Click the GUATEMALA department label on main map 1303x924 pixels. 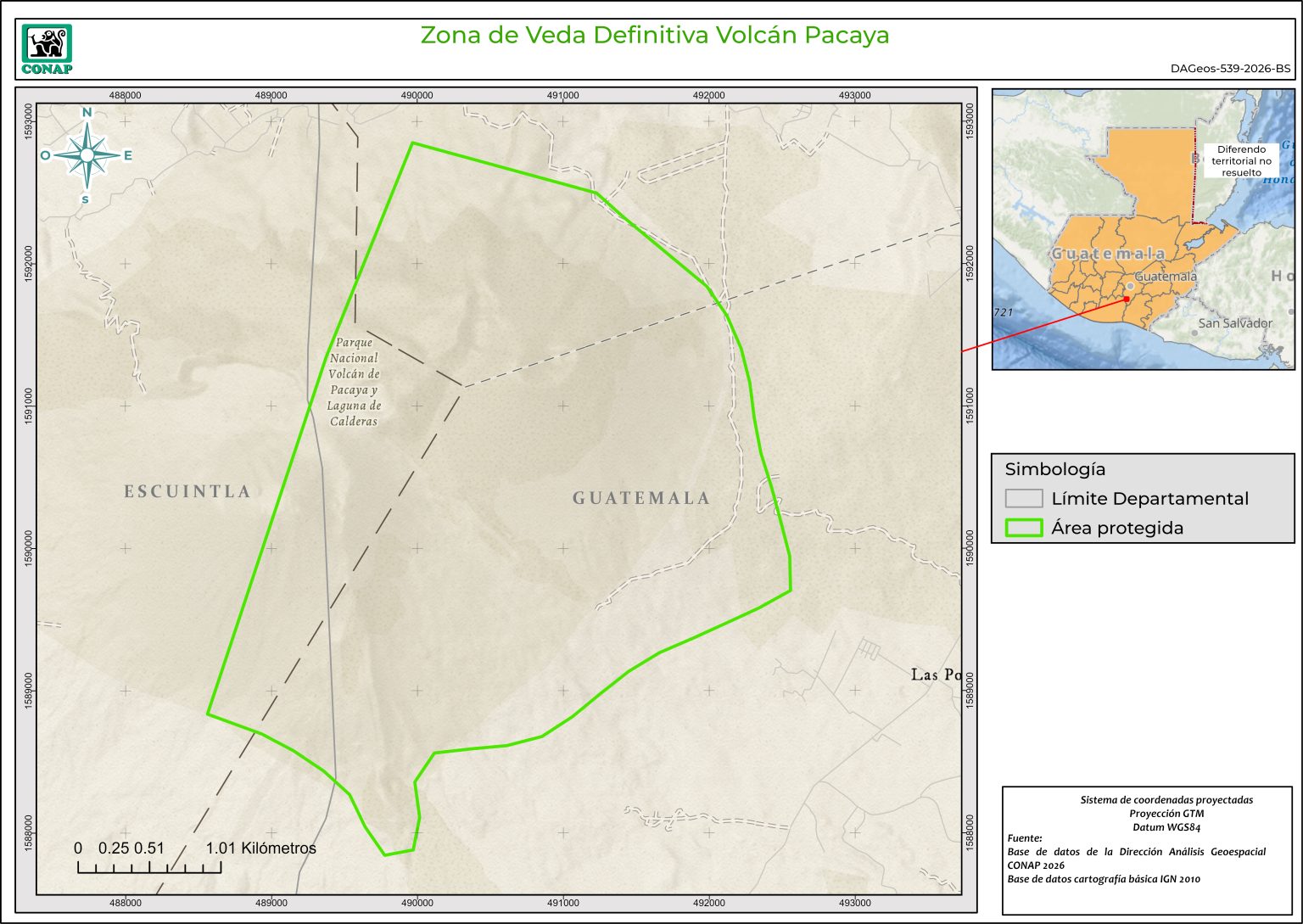point(640,498)
